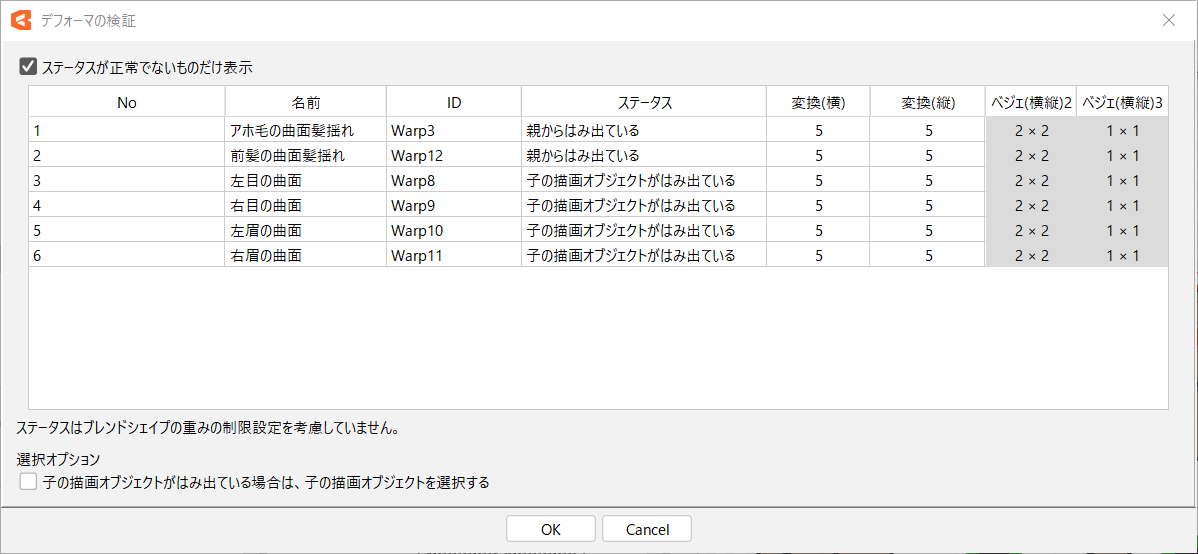
Task: Select the アホ毛の曲面髪揺れ row
Action: 292,130
